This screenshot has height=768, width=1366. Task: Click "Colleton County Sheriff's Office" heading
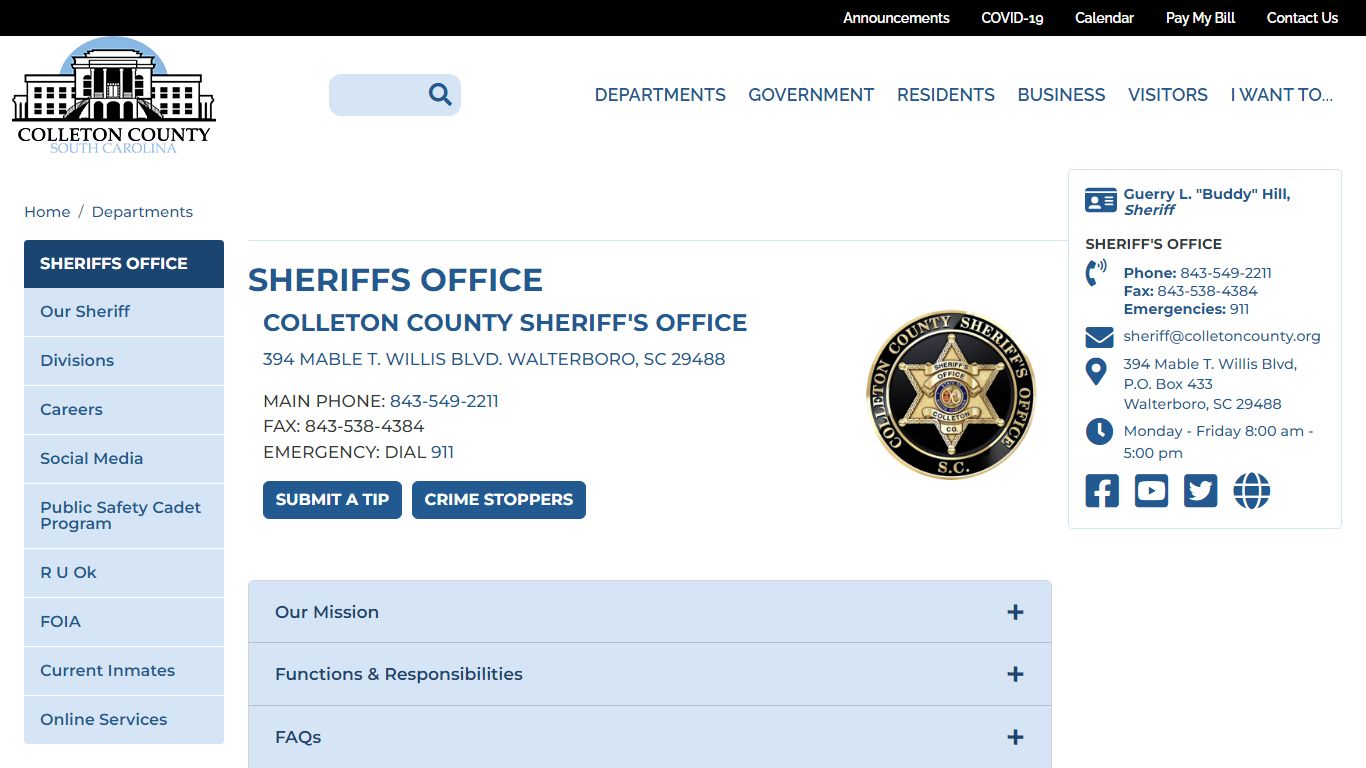(x=505, y=323)
